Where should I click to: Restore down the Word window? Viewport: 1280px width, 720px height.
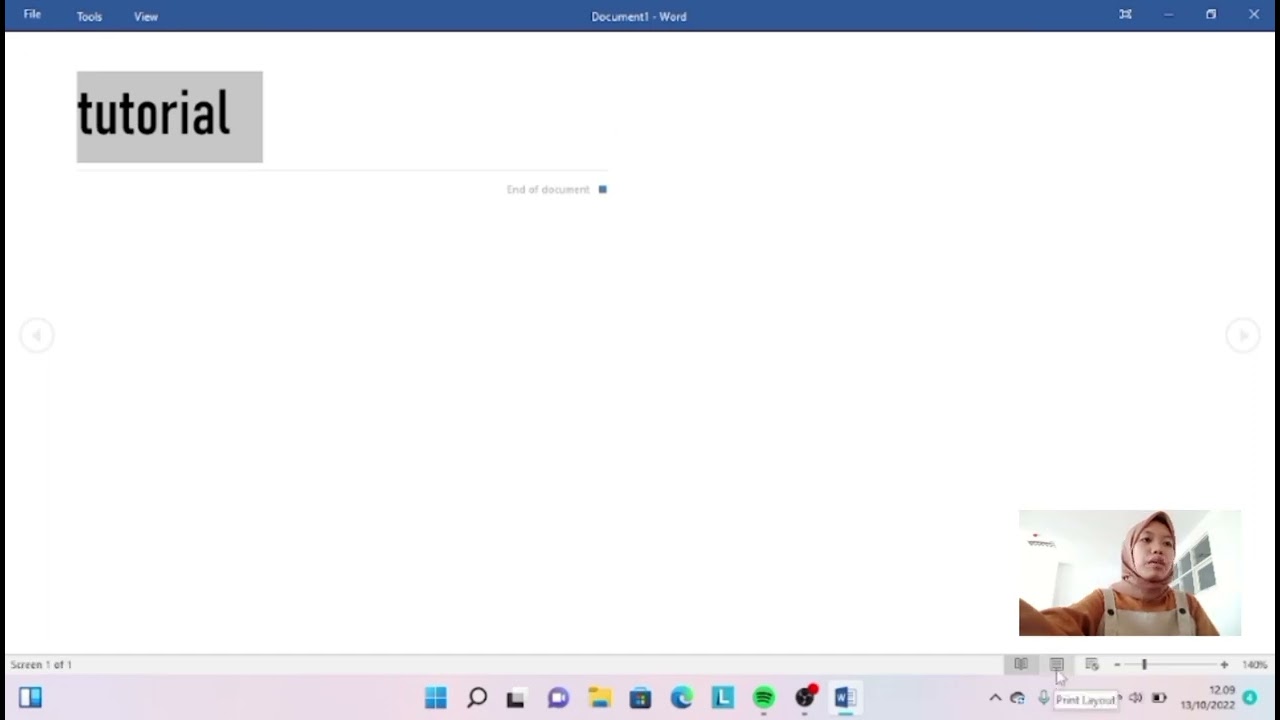1211,15
